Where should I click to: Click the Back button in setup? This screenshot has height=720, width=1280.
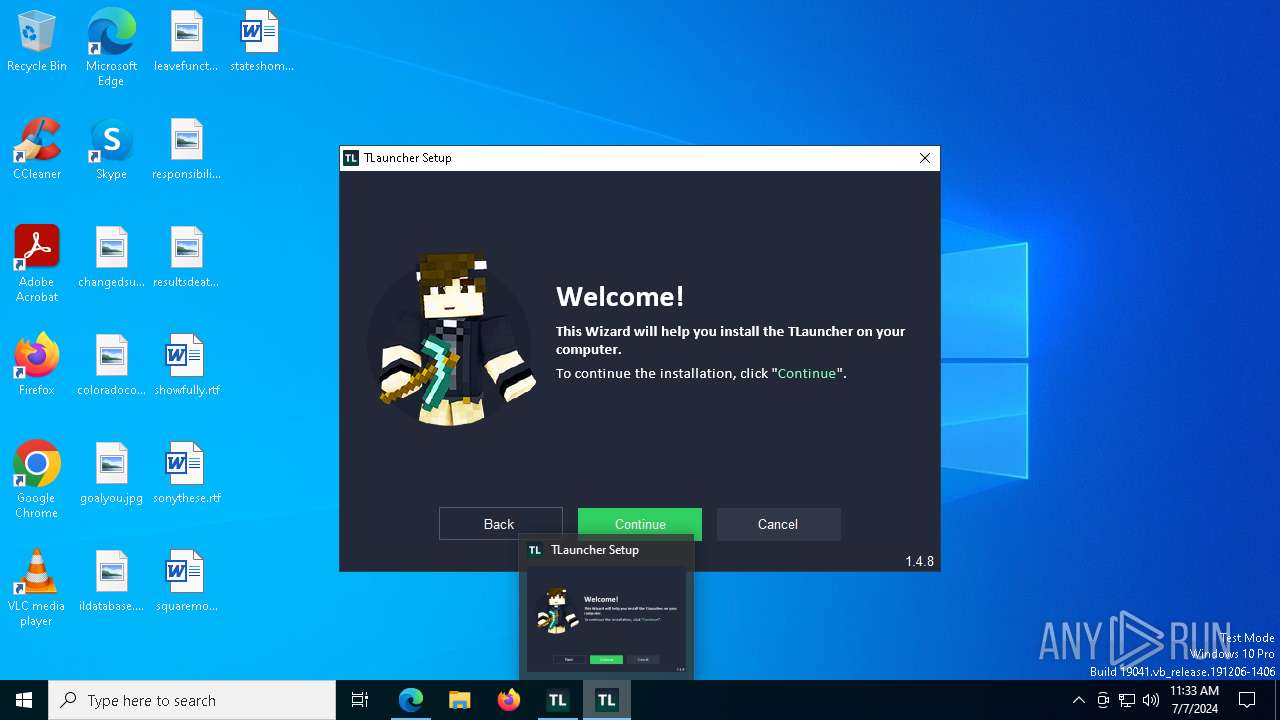[x=500, y=524]
